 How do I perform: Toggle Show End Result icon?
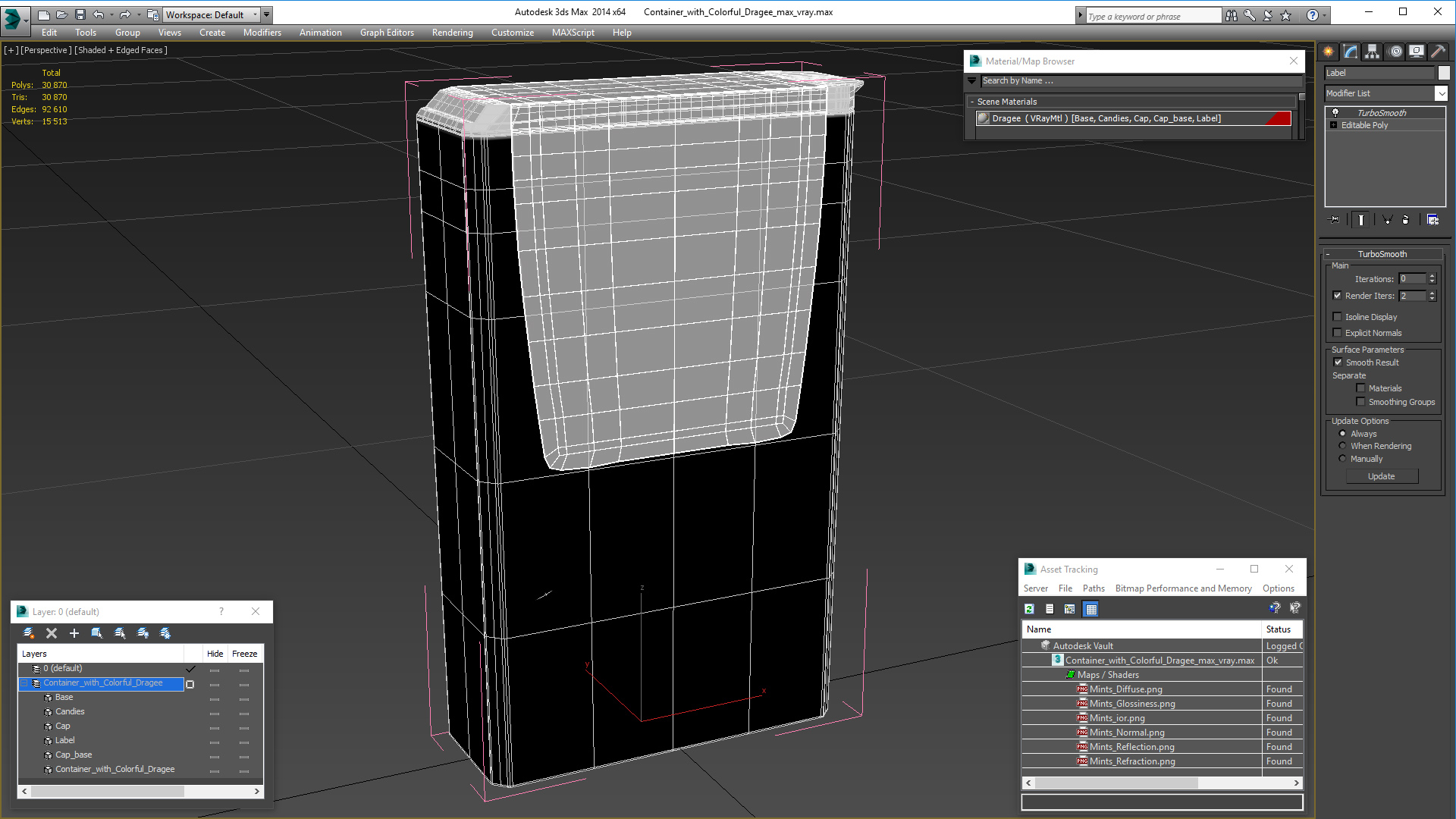(x=1361, y=220)
